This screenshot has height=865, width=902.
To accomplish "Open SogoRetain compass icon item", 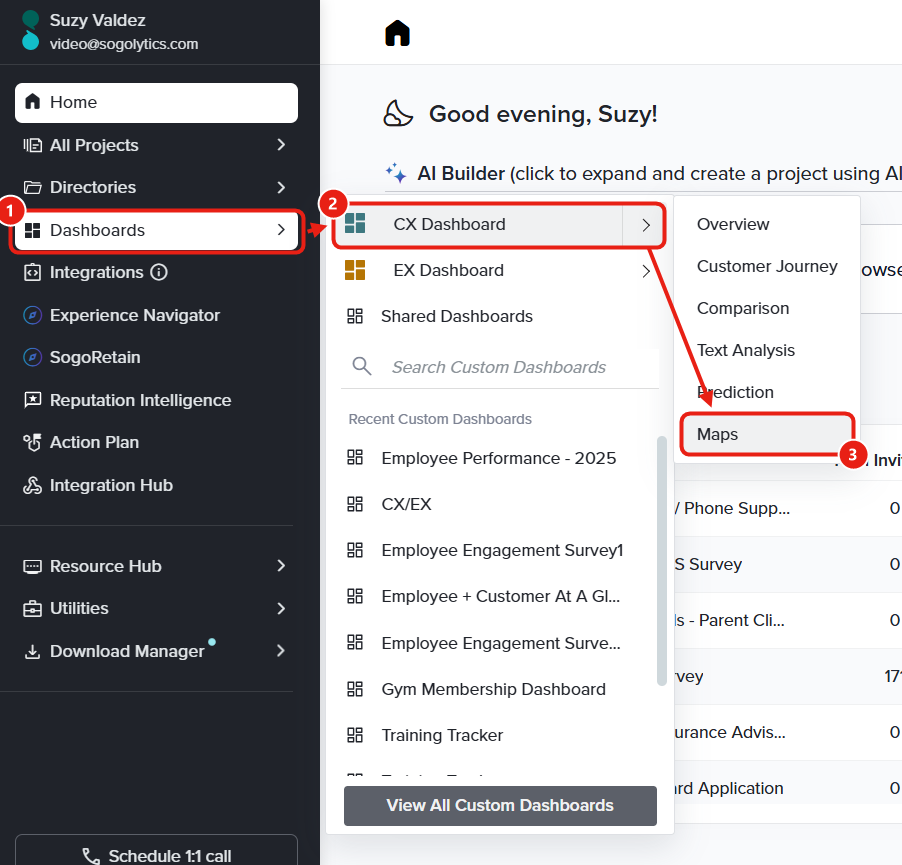I will click(x=33, y=357).
